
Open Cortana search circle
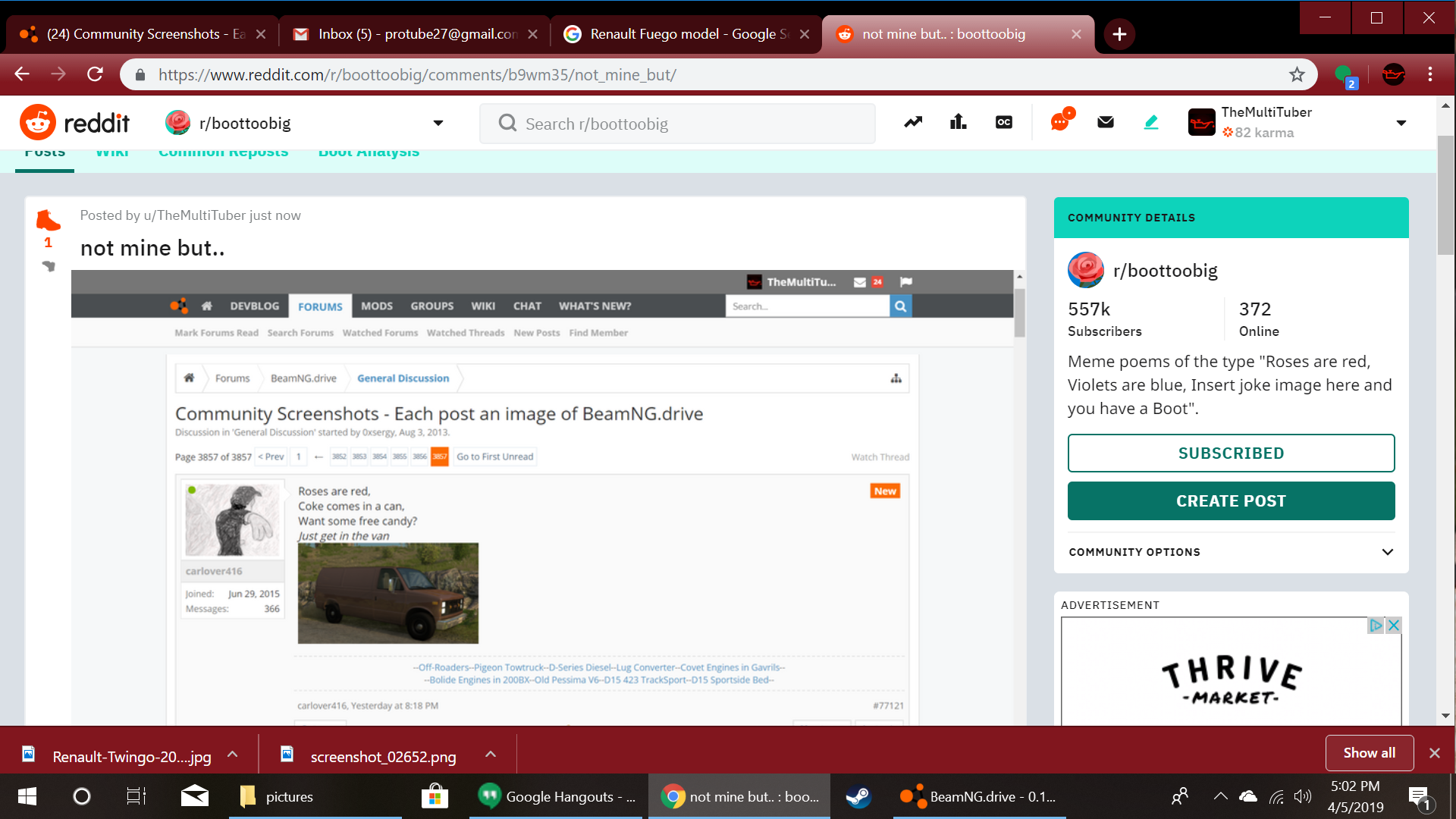point(81,796)
